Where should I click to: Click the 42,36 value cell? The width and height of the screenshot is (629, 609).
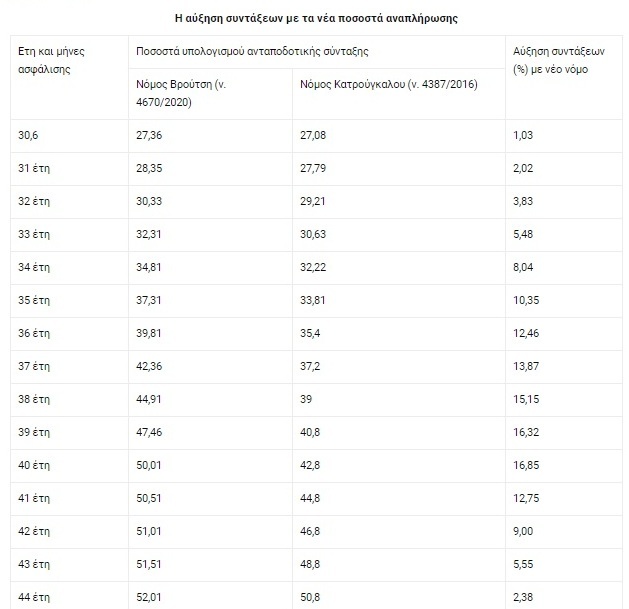pos(151,366)
